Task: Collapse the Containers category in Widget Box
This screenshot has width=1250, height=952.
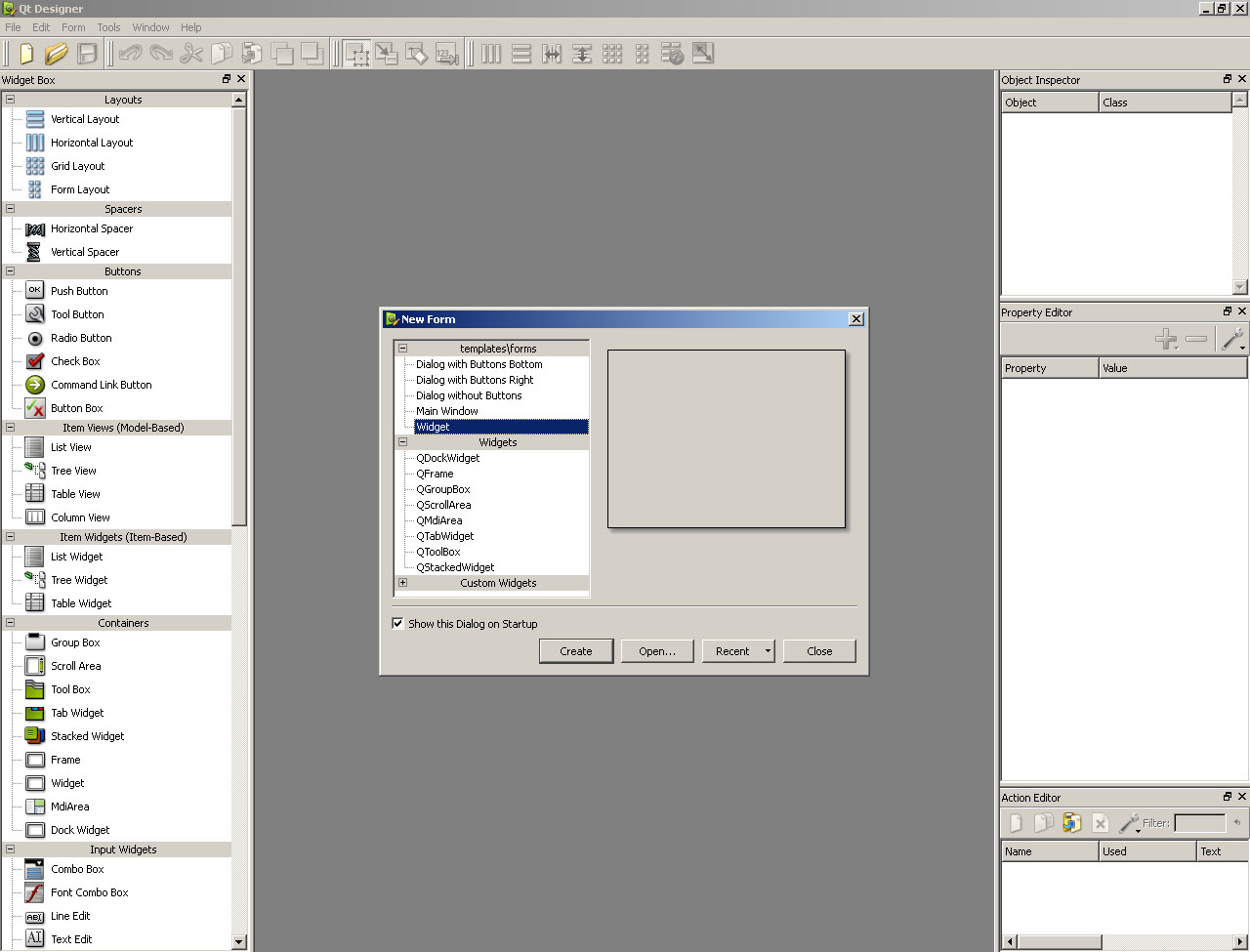Action: (11, 622)
